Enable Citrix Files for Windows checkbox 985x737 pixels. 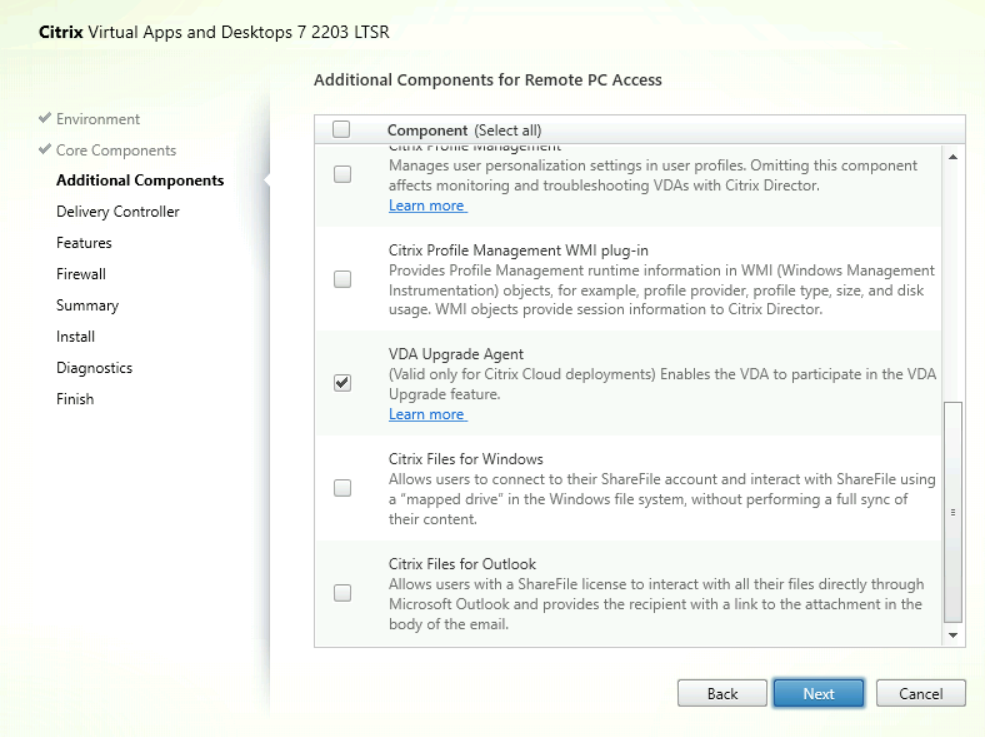point(342,488)
